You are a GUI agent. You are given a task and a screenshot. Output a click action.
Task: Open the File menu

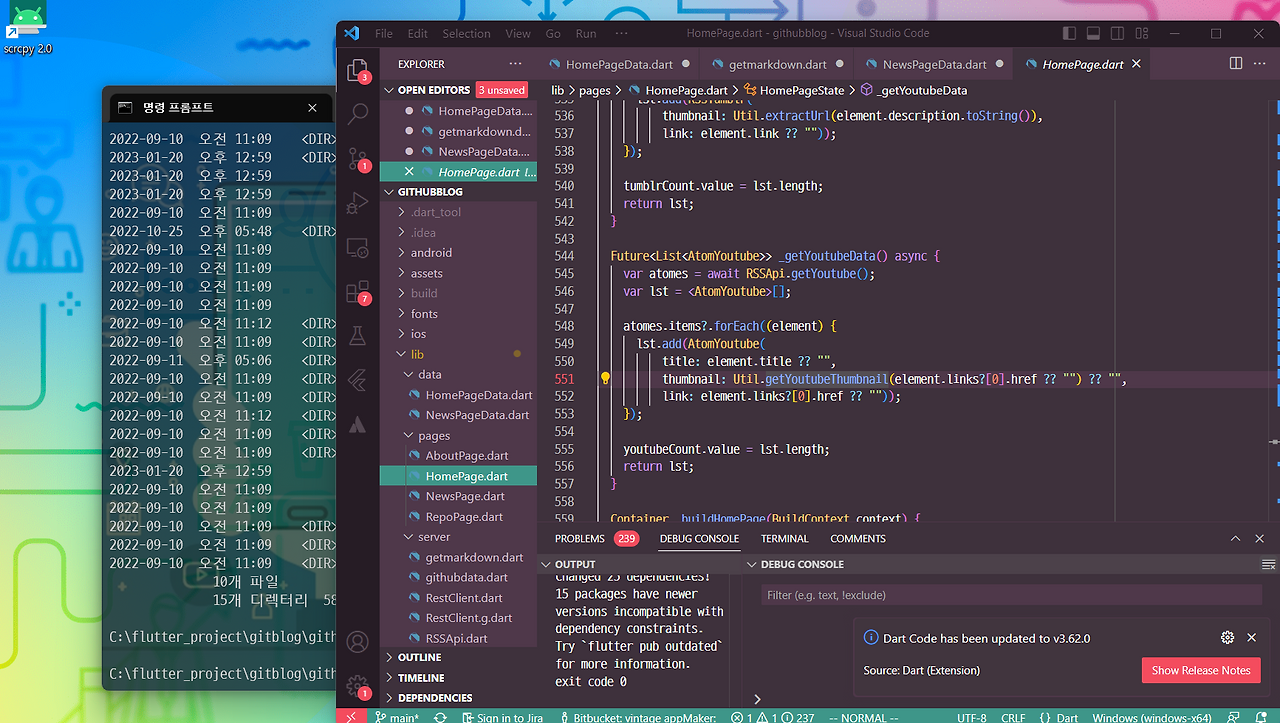(x=384, y=33)
